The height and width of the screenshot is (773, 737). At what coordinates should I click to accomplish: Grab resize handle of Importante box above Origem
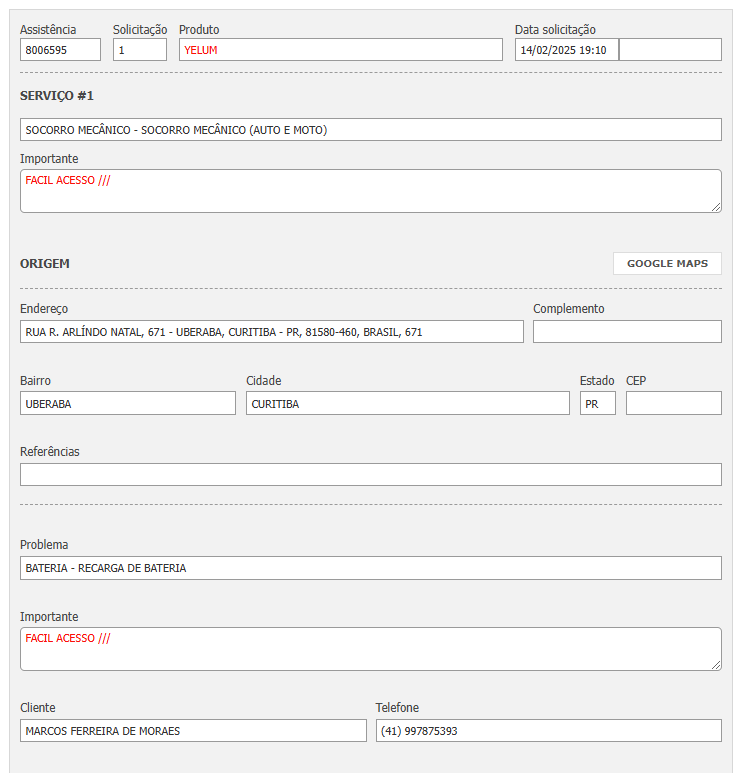716,207
